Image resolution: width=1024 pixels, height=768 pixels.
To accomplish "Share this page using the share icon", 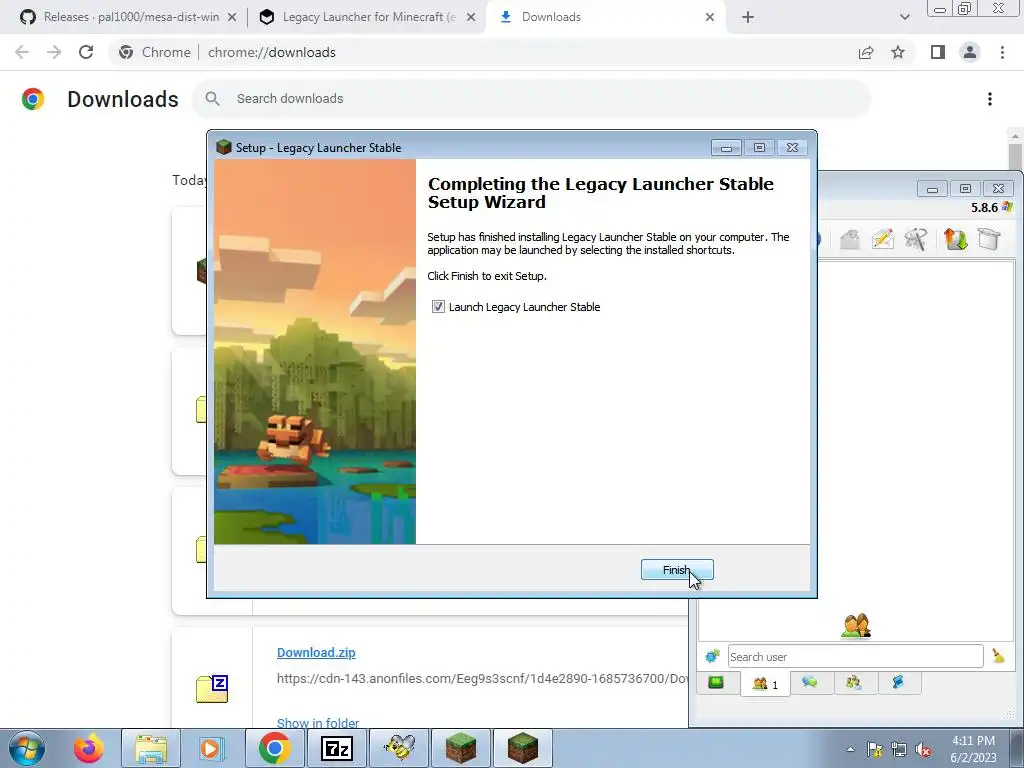I will (866, 52).
